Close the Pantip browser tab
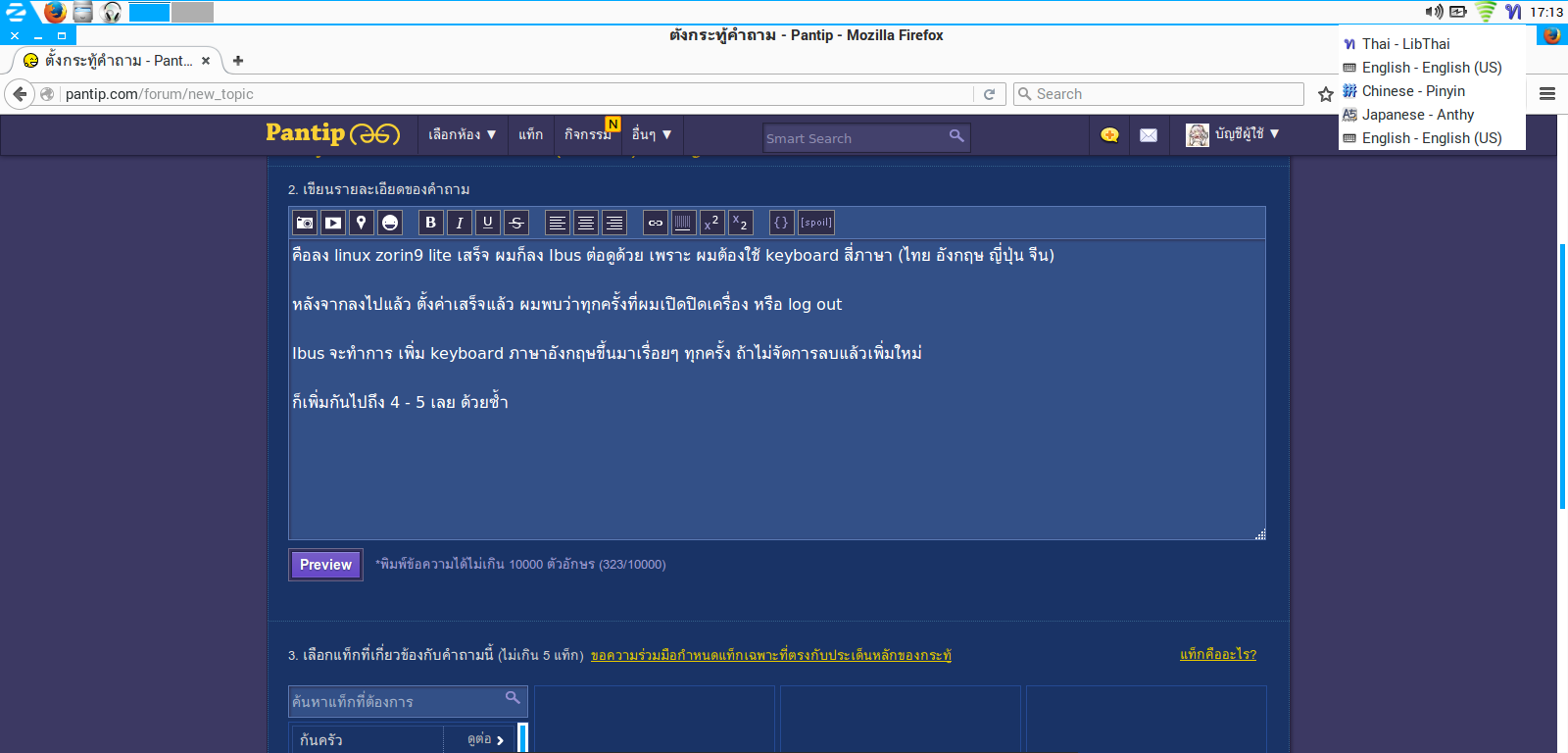The height and width of the screenshot is (753, 1568). click(x=206, y=61)
